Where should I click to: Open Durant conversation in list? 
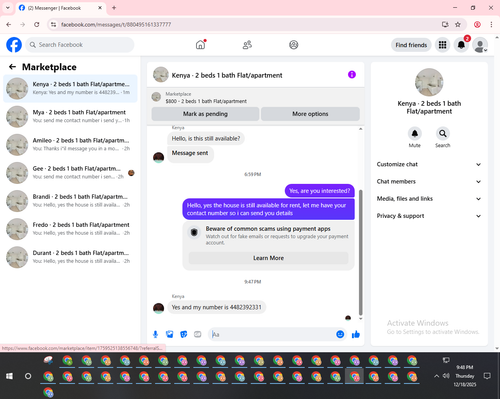click(x=70, y=257)
